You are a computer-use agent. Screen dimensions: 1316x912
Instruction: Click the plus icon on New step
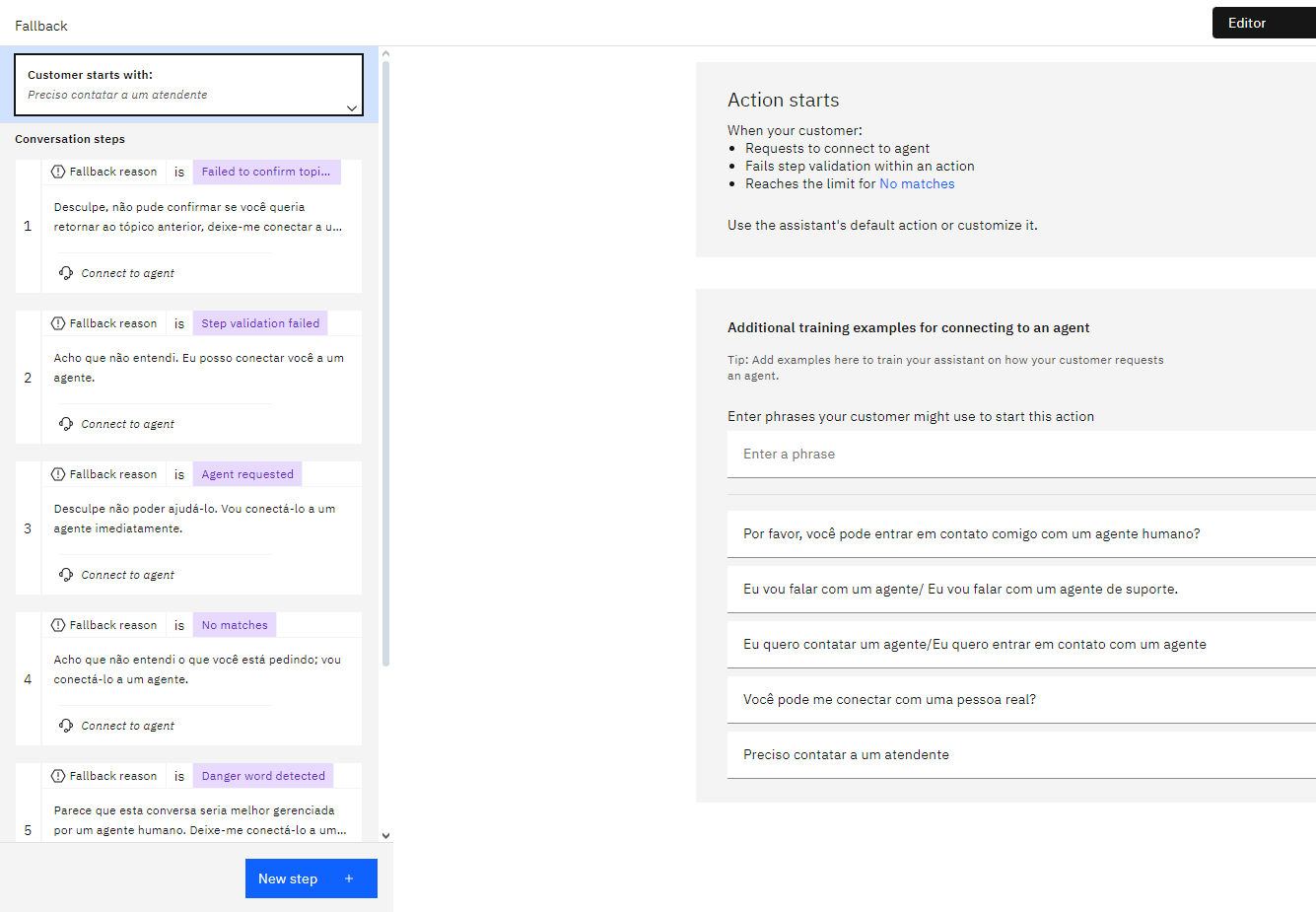coord(349,878)
